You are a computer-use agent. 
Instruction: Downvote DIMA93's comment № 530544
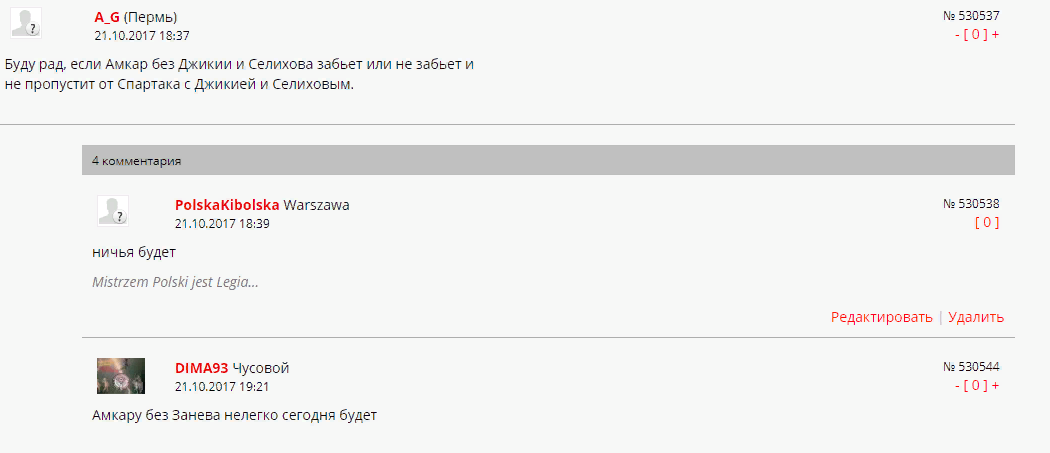point(958,386)
